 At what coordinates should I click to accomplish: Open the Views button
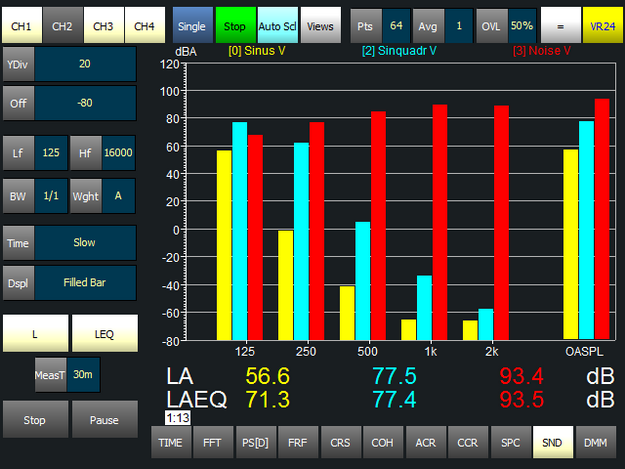318,24
